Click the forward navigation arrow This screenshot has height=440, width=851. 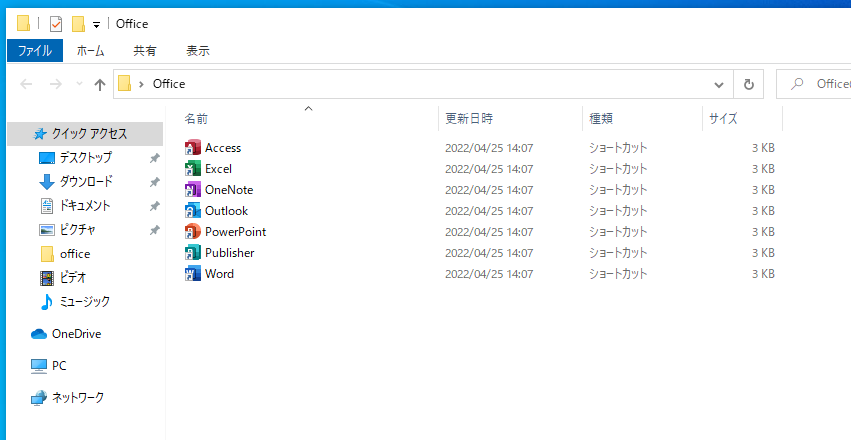click(55, 84)
